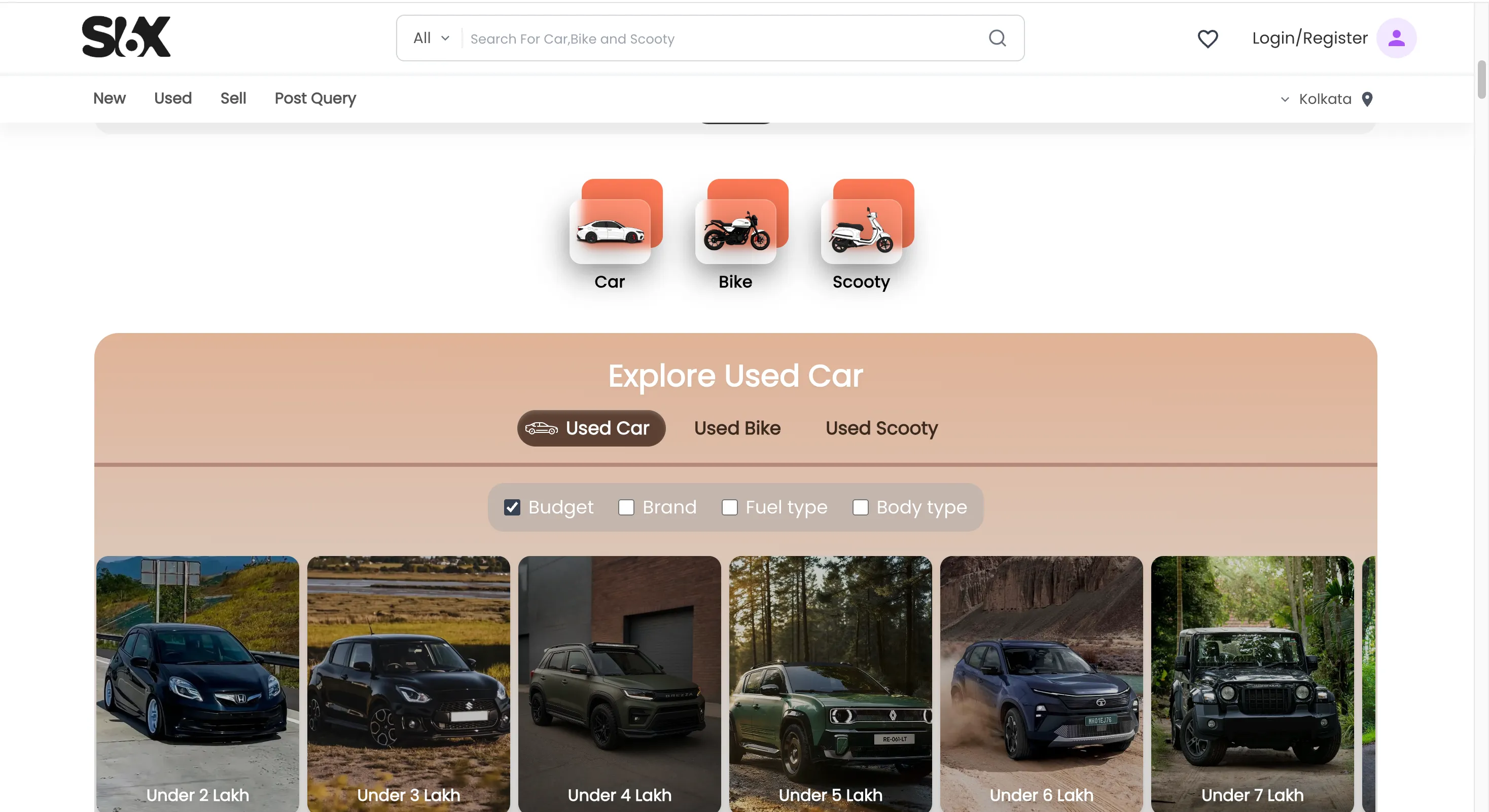Click the Login/Register link
1489x812 pixels.
click(1309, 38)
